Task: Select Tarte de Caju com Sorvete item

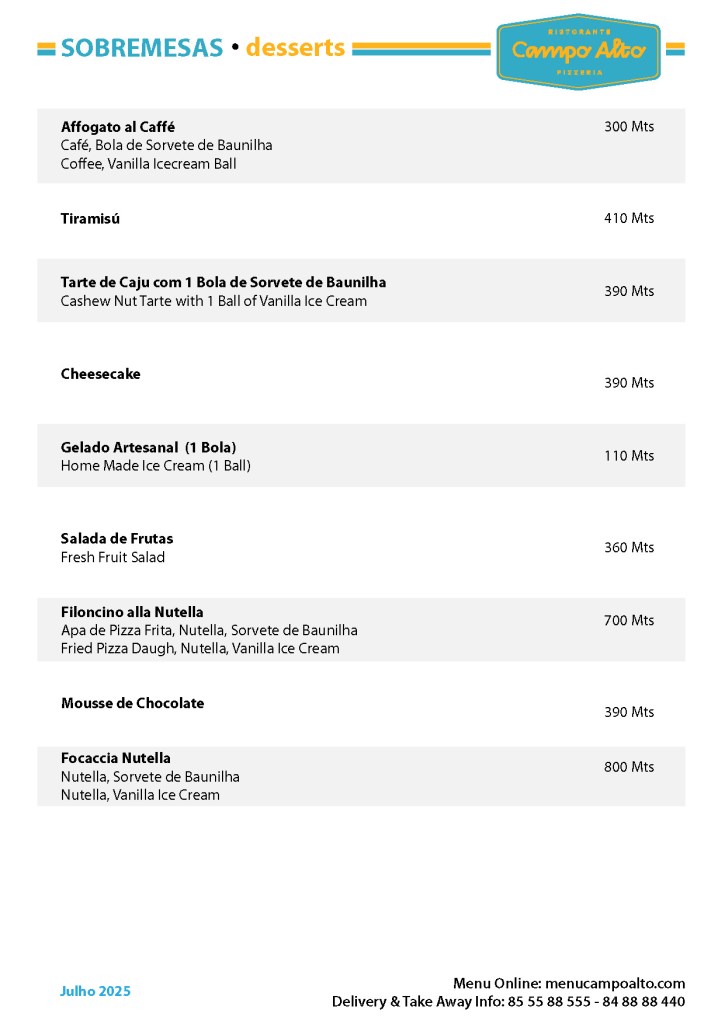Action: tap(223, 282)
